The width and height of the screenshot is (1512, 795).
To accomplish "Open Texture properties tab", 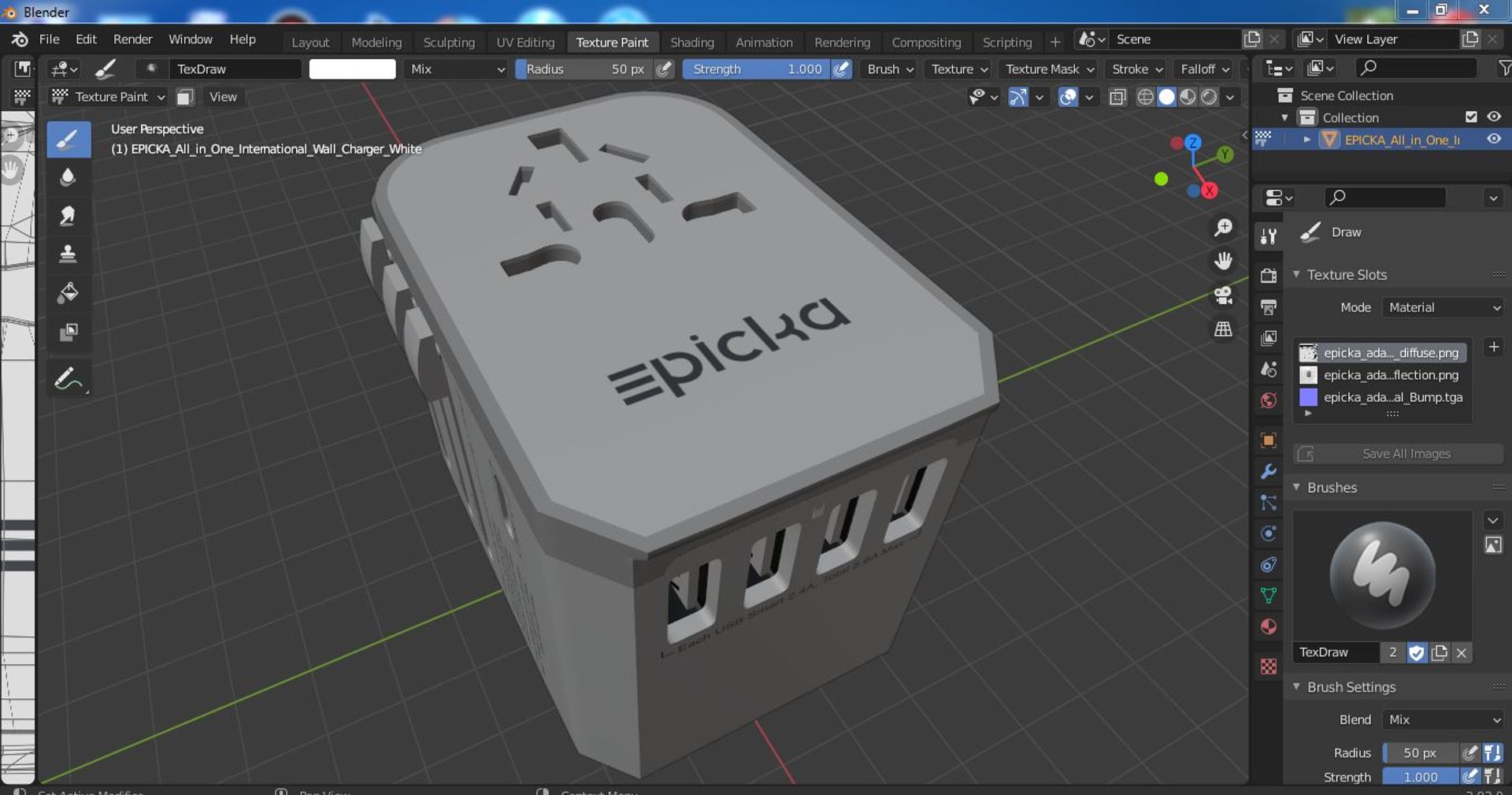I will pyautogui.click(x=1268, y=667).
